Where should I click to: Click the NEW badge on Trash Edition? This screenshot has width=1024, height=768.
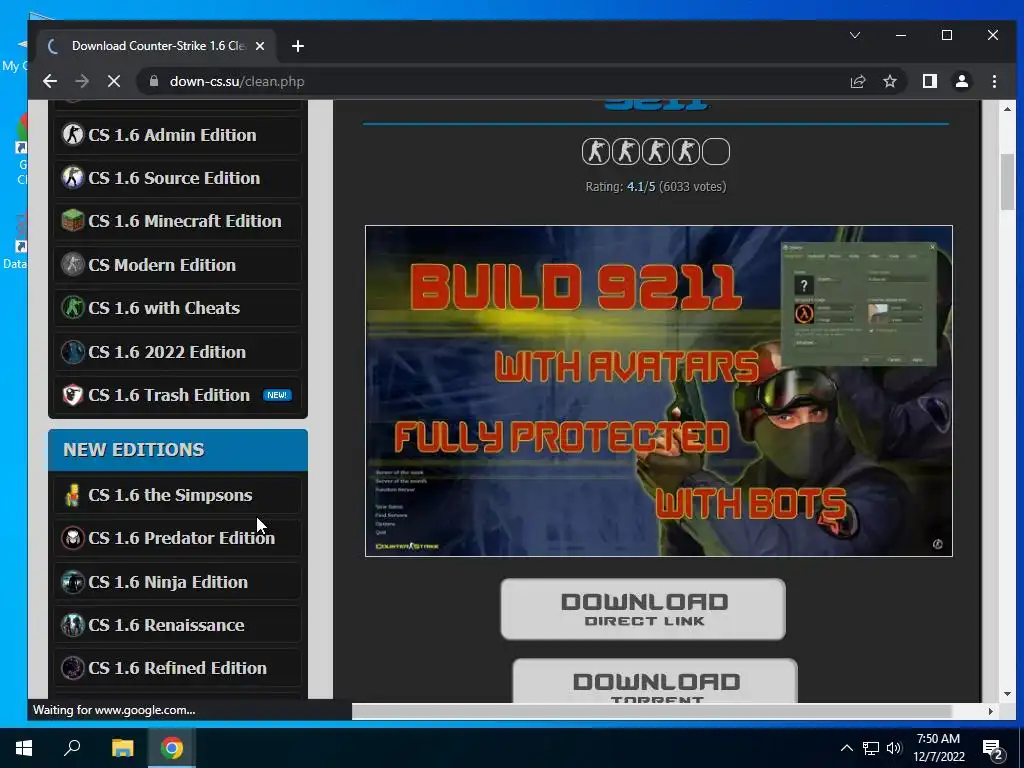coord(278,395)
